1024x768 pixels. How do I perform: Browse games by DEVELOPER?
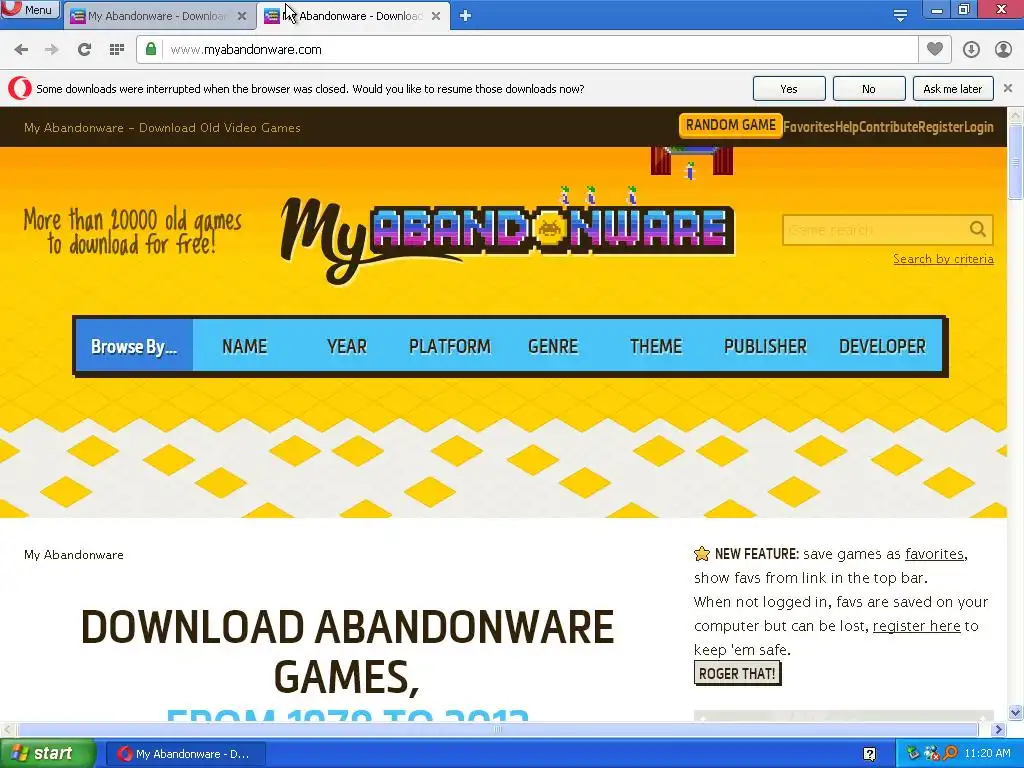pyautogui.click(x=882, y=346)
